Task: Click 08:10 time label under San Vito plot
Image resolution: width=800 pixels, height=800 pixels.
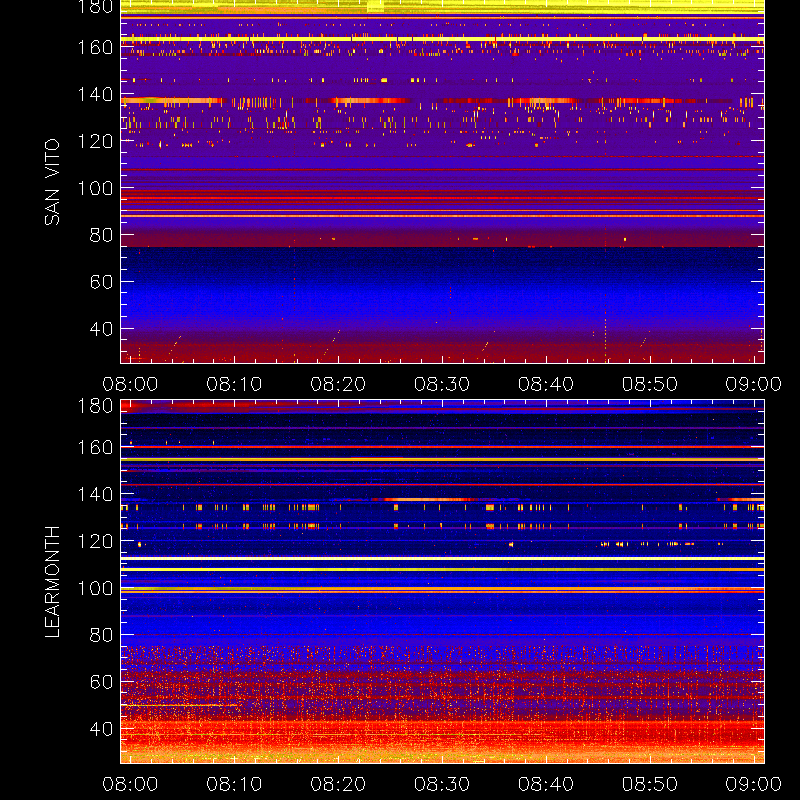Action: pyautogui.click(x=234, y=384)
